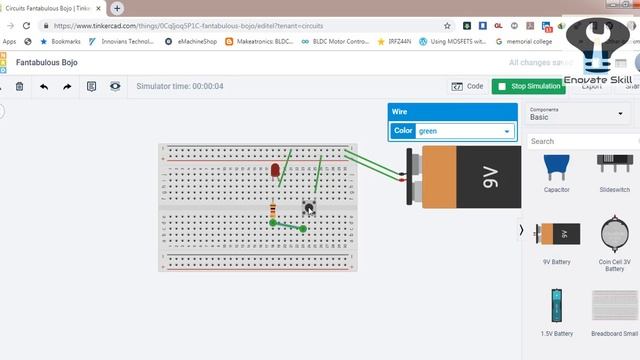Open Makeatronics: BLDC bookmark
The width and height of the screenshot is (640, 360).
tap(259, 42)
